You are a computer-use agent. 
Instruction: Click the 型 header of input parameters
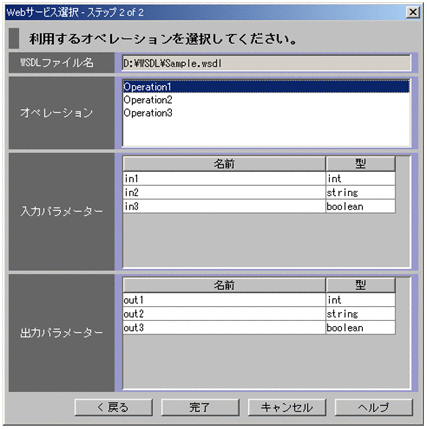tap(360, 164)
